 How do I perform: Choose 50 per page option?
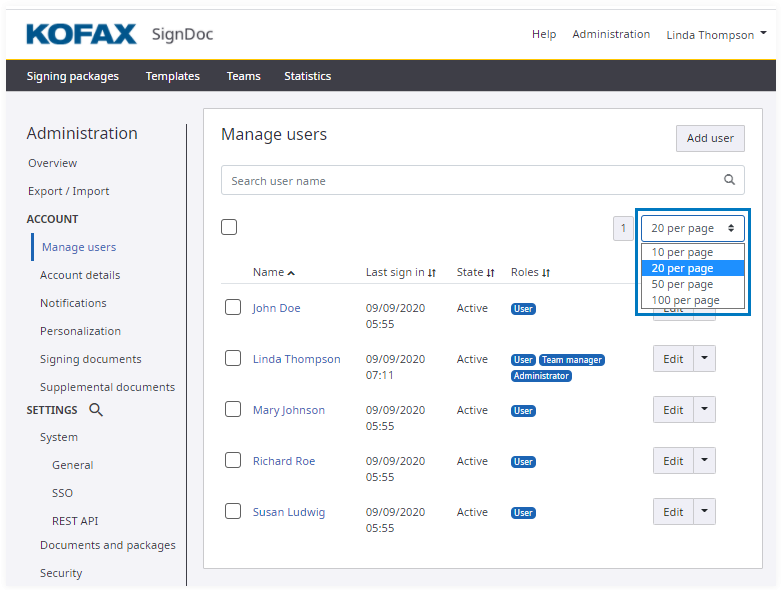682,284
